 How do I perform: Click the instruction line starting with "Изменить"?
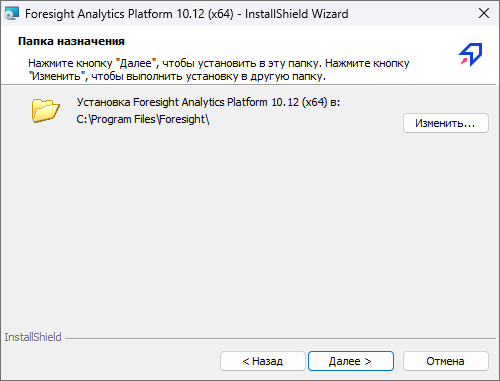(x=177, y=76)
